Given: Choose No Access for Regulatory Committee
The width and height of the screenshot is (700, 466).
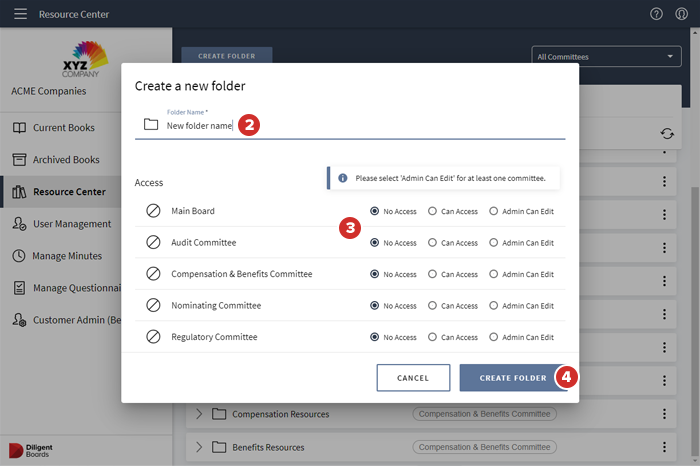Looking at the screenshot, I should click(x=375, y=338).
